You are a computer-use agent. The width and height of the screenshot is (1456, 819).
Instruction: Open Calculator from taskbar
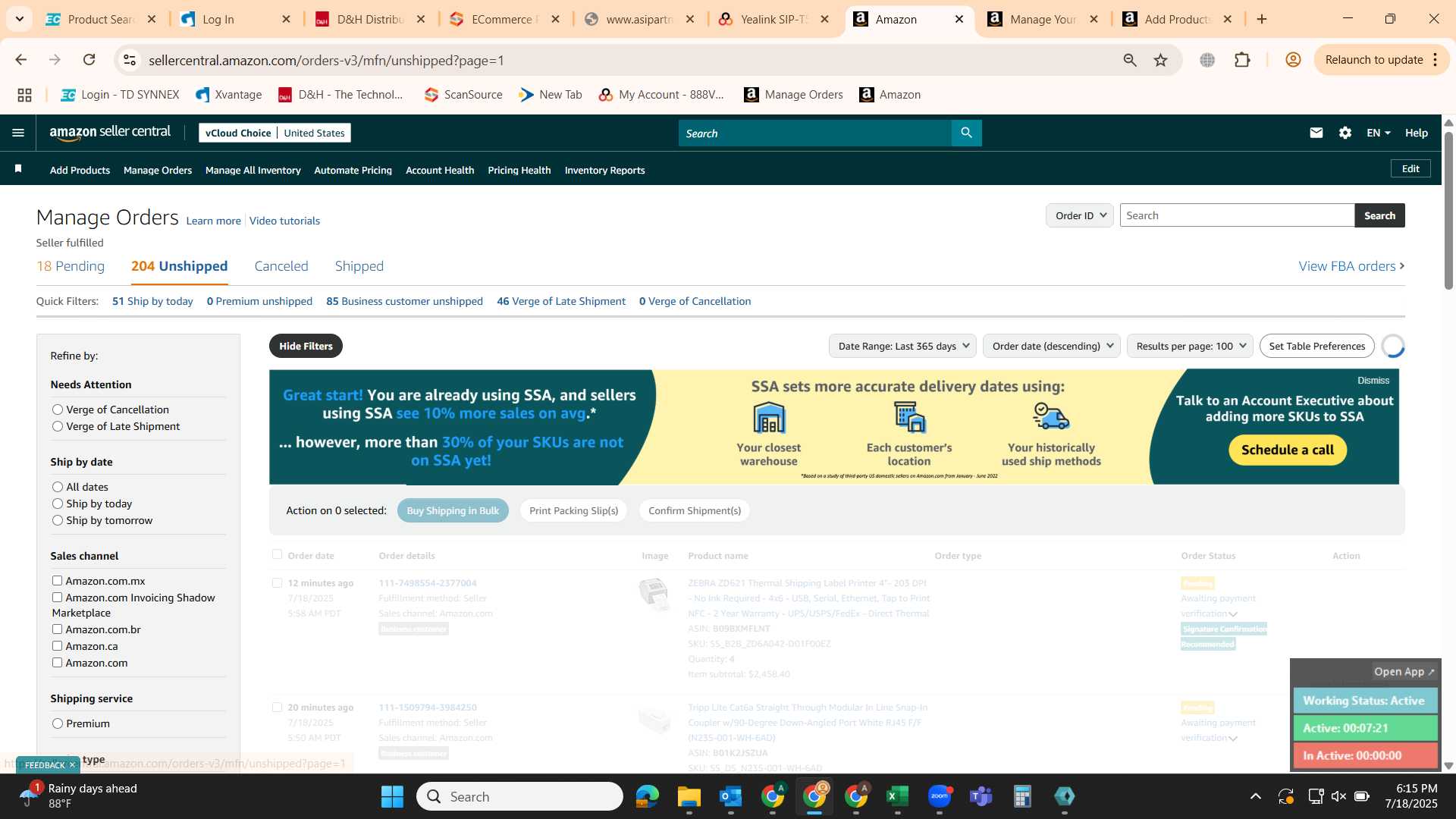pyautogui.click(x=1022, y=796)
